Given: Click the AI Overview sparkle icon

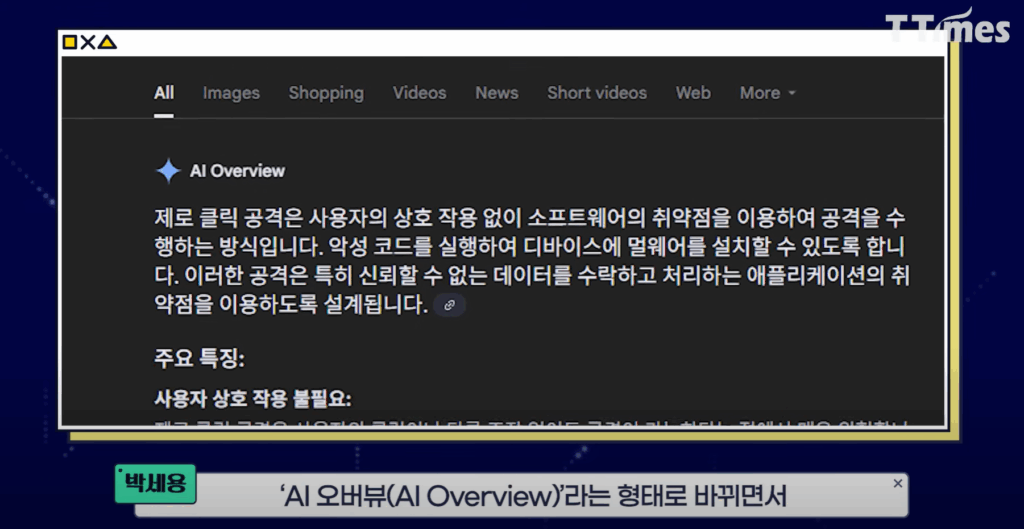Looking at the screenshot, I should click(168, 171).
